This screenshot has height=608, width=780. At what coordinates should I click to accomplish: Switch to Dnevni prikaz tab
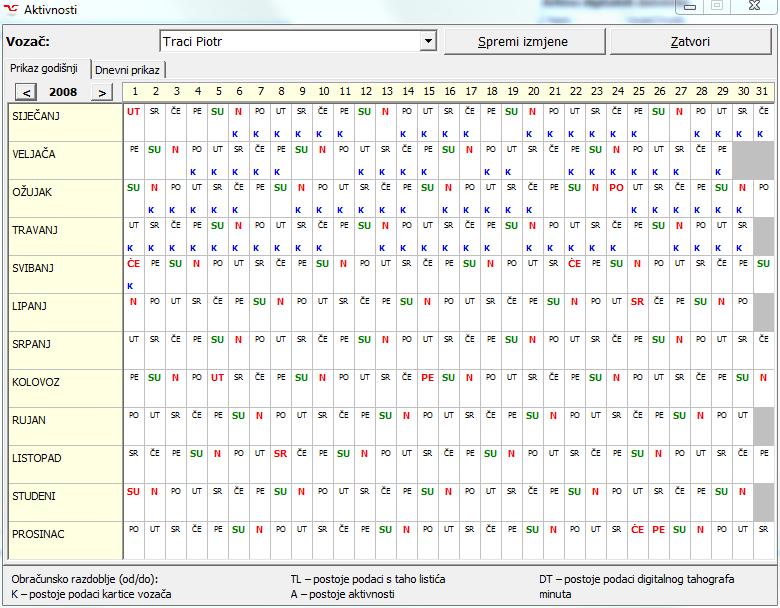pyautogui.click(x=127, y=70)
